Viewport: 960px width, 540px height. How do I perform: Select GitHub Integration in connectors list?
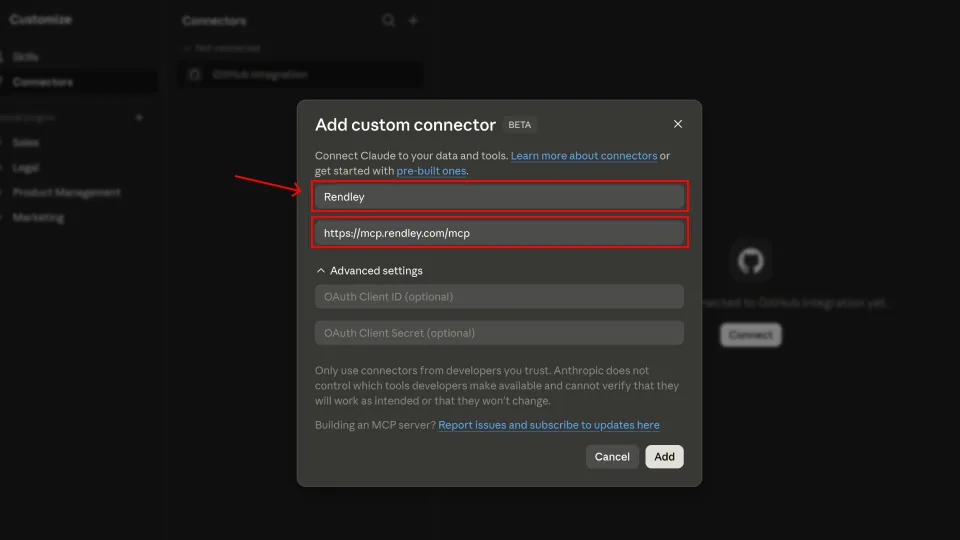tap(300, 75)
